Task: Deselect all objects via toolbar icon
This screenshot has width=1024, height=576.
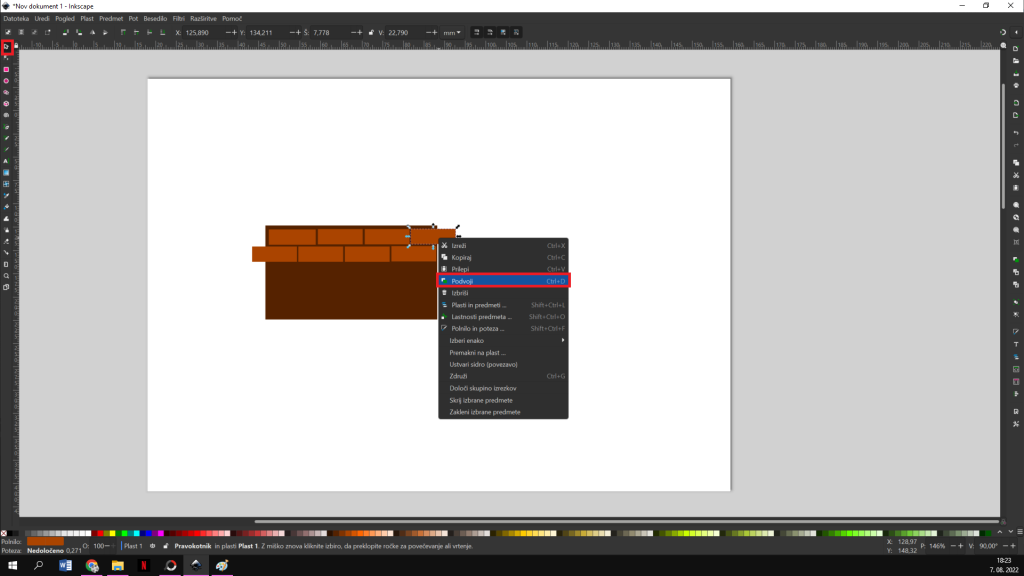Action: click(x=34, y=32)
